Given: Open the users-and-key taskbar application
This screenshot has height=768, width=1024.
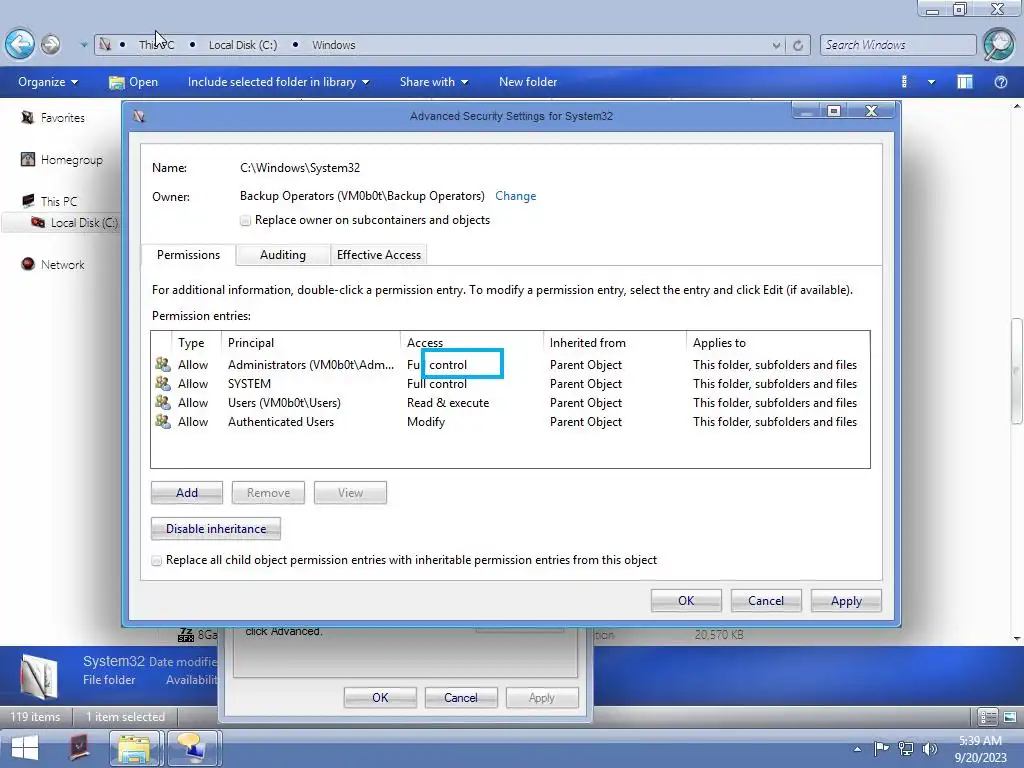Looking at the screenshot, I should coord(193,748).
